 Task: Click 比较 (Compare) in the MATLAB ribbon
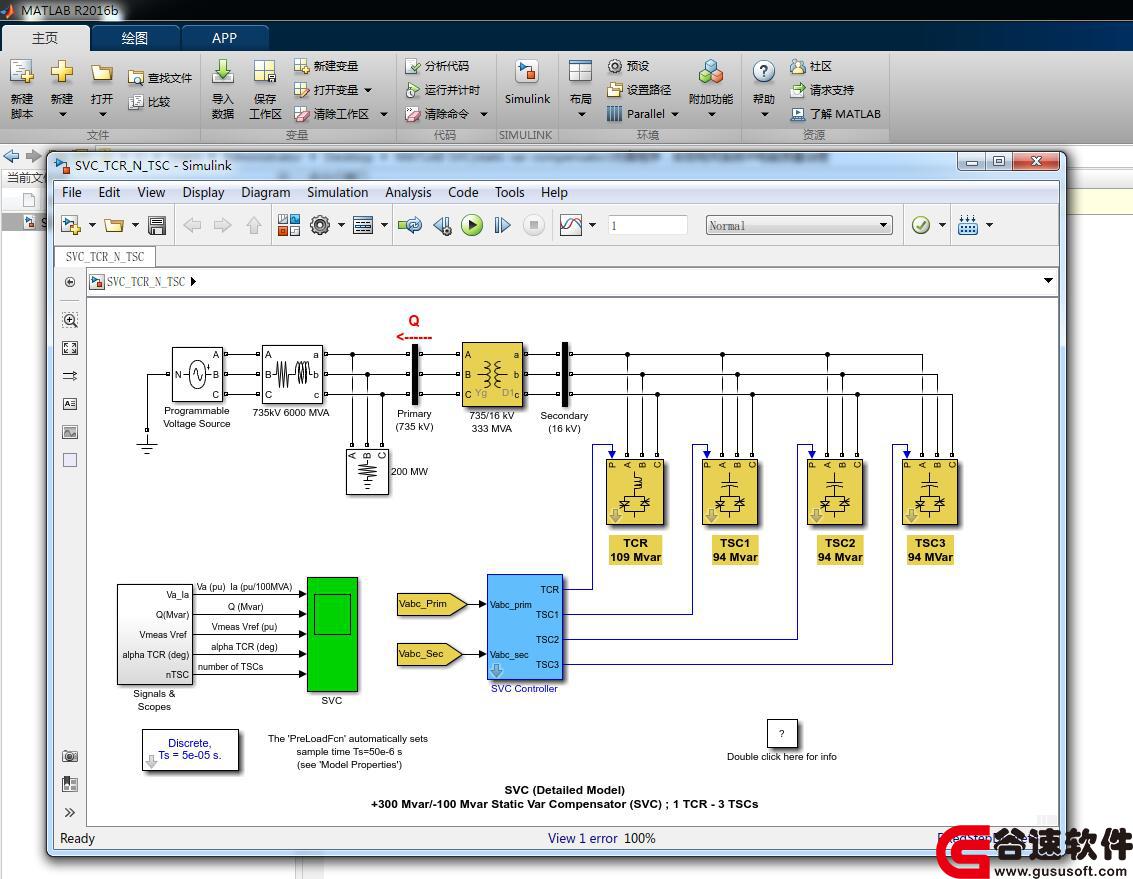click(x=149, y=102)
